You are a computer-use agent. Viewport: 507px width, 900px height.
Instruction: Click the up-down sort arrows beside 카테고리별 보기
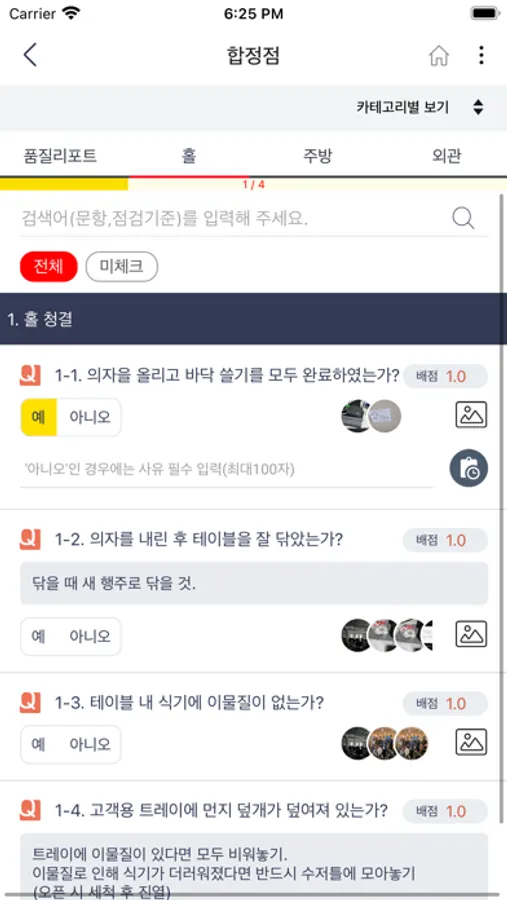[x=478, y=107]
